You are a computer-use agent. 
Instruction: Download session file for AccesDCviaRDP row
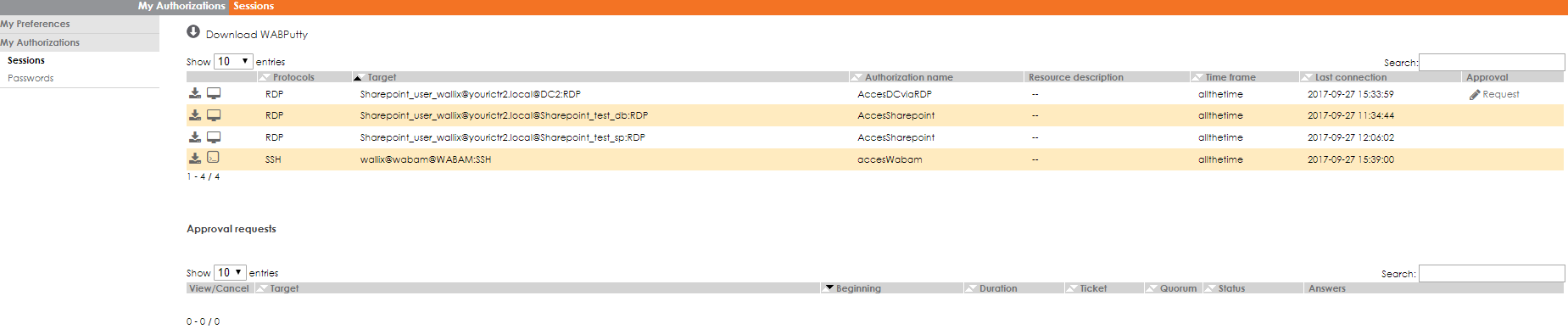pyautogui.click(x=195, y=93)
